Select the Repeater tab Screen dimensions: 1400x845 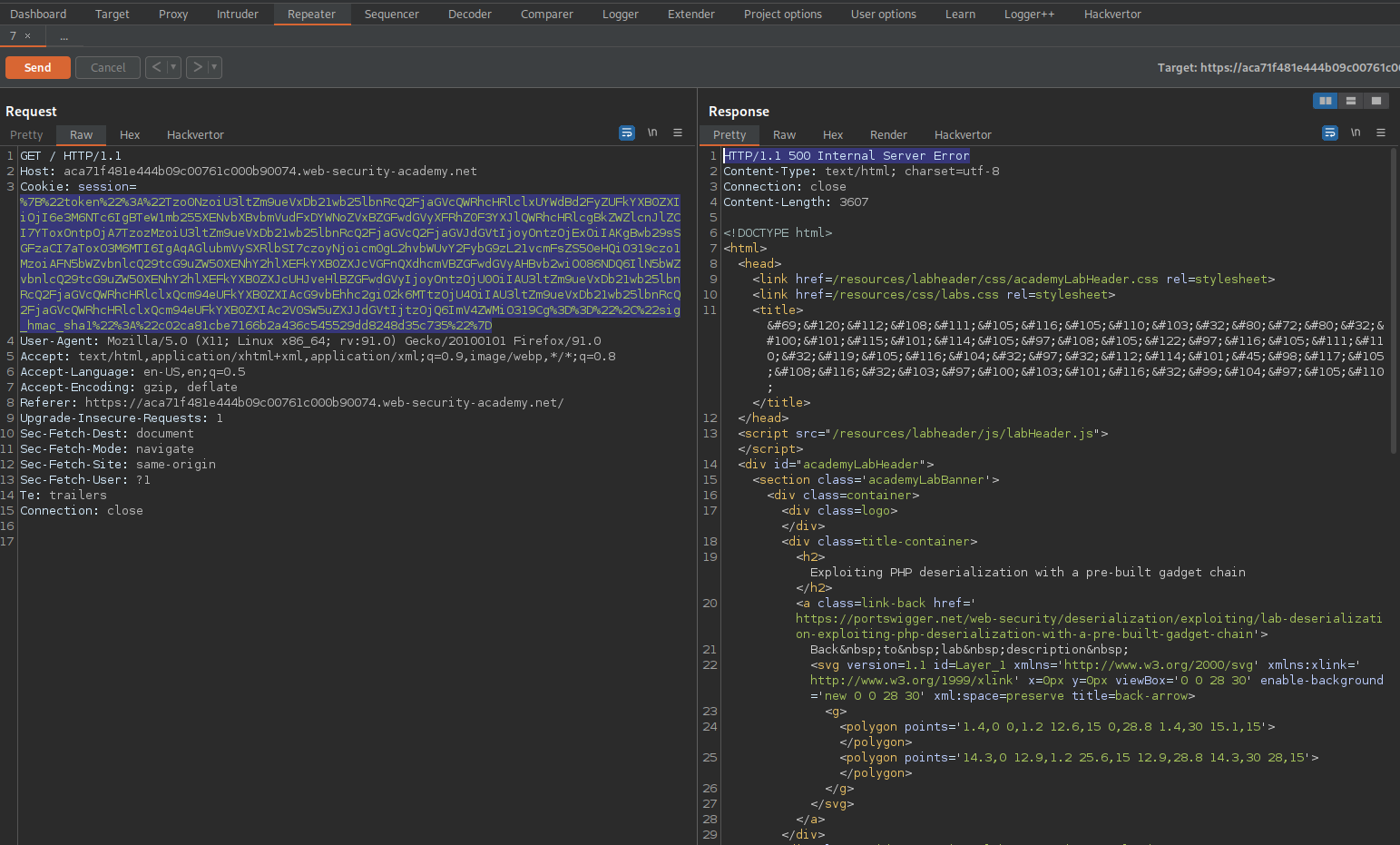(x=311, y=14)
